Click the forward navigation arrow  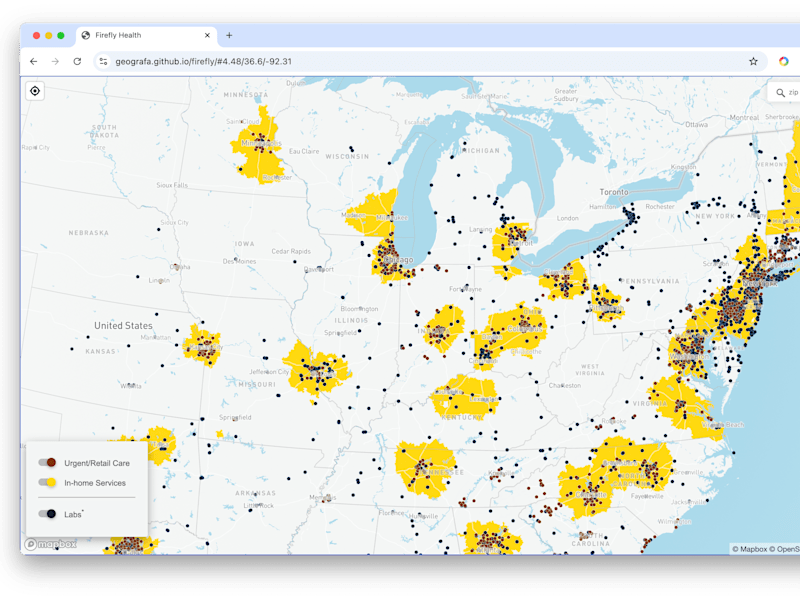point(55,62)
